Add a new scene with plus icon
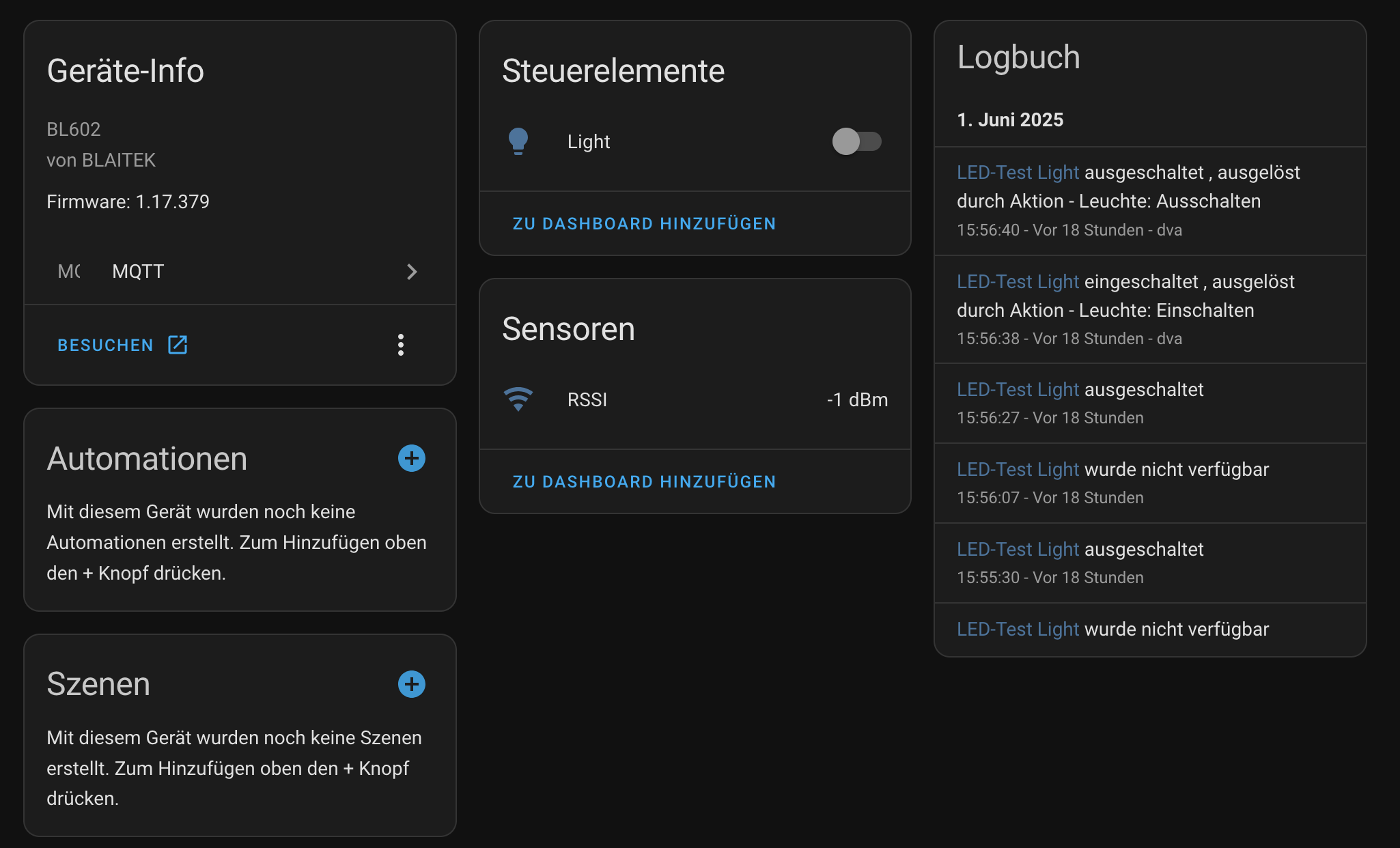This screenshot has height=848, width=1400. coord(412,684)
